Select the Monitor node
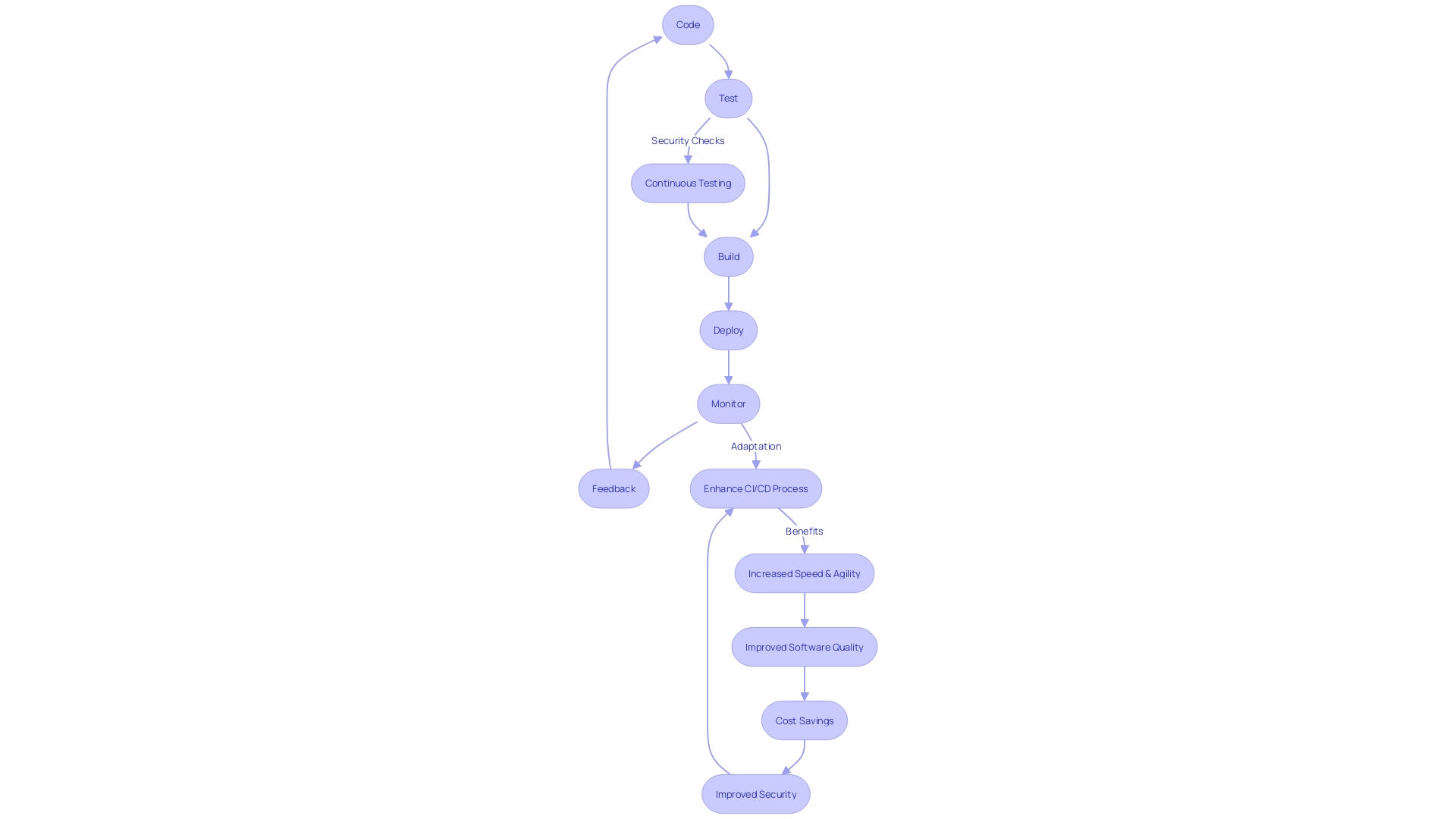This screenshot has width=1456, height=819. 728,403
